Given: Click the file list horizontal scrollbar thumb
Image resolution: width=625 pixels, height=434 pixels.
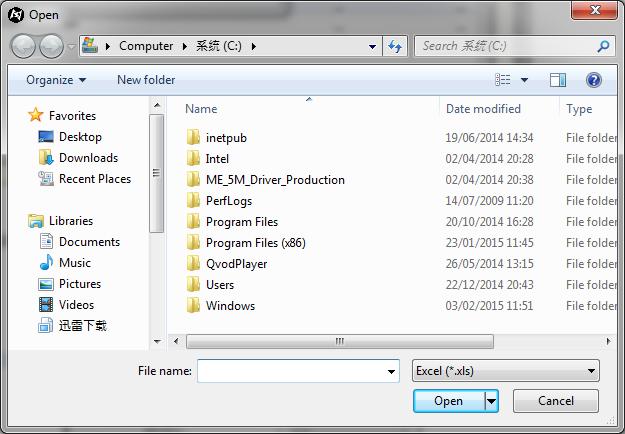Looking at the screenshot, I should tap(340, 342).
